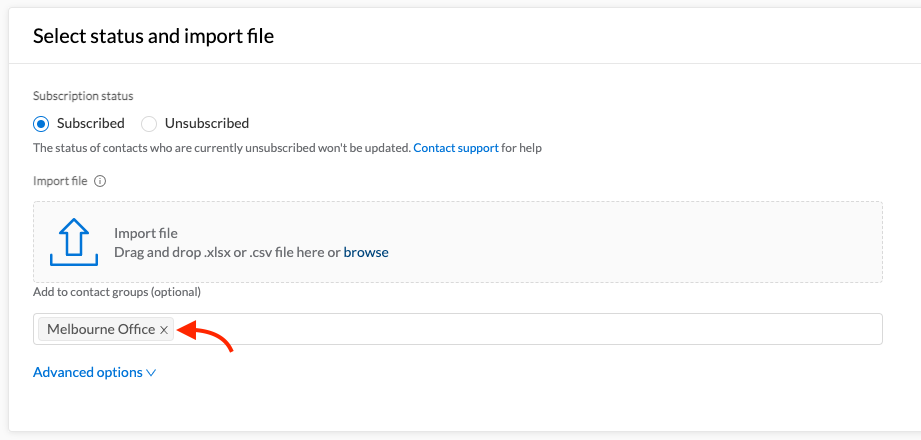Click the Subscription status label

83,96
